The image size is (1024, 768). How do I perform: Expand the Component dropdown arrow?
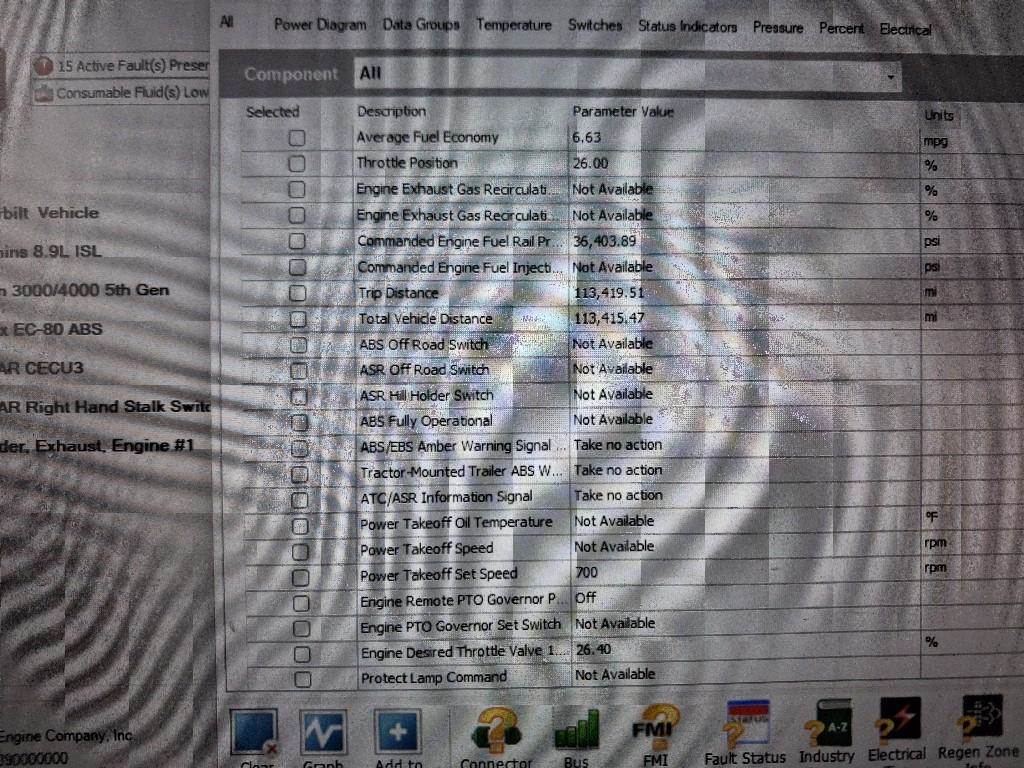pyautogui.click(x=889, y=75)
